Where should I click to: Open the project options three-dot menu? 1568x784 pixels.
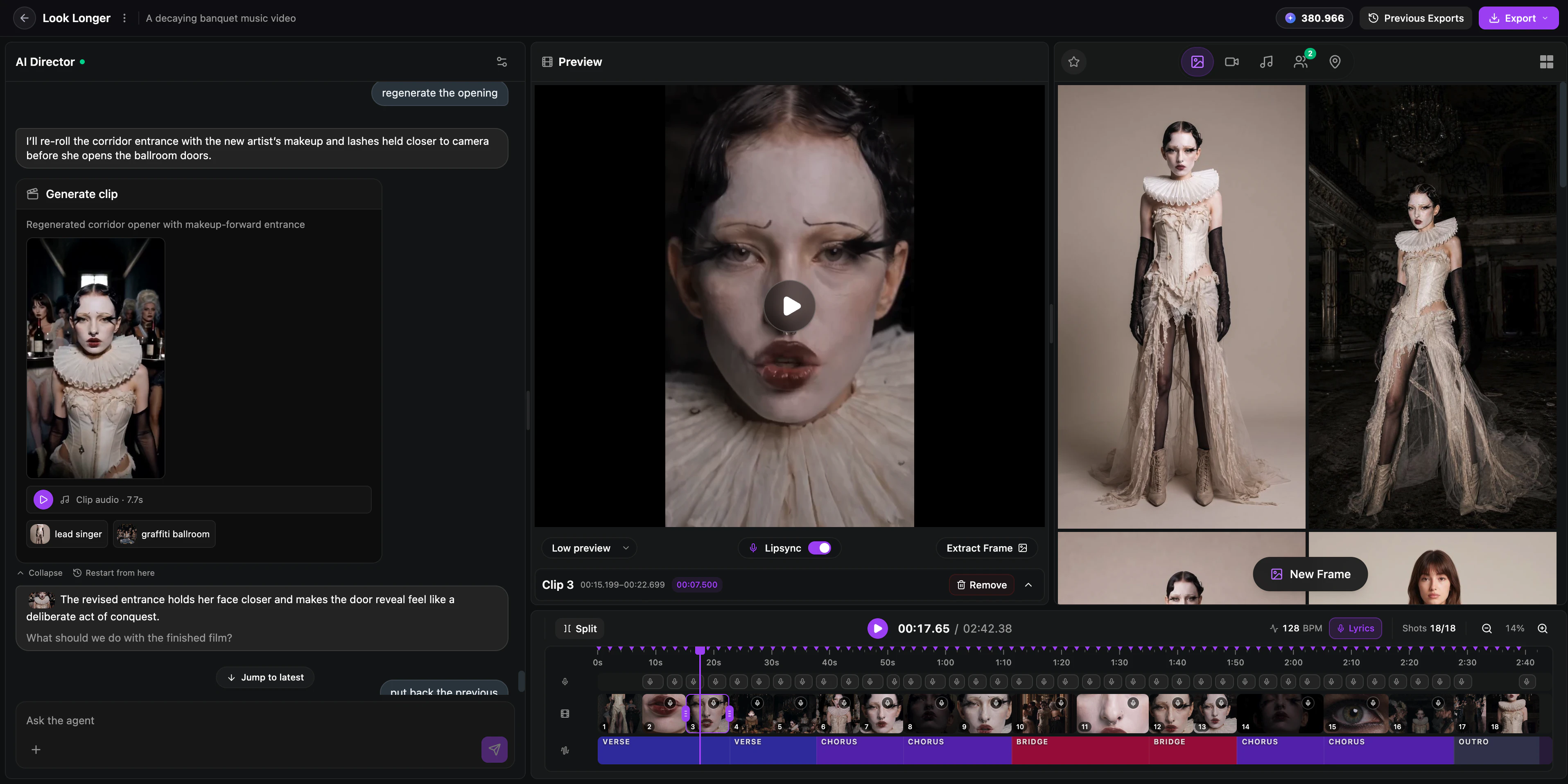124,18
